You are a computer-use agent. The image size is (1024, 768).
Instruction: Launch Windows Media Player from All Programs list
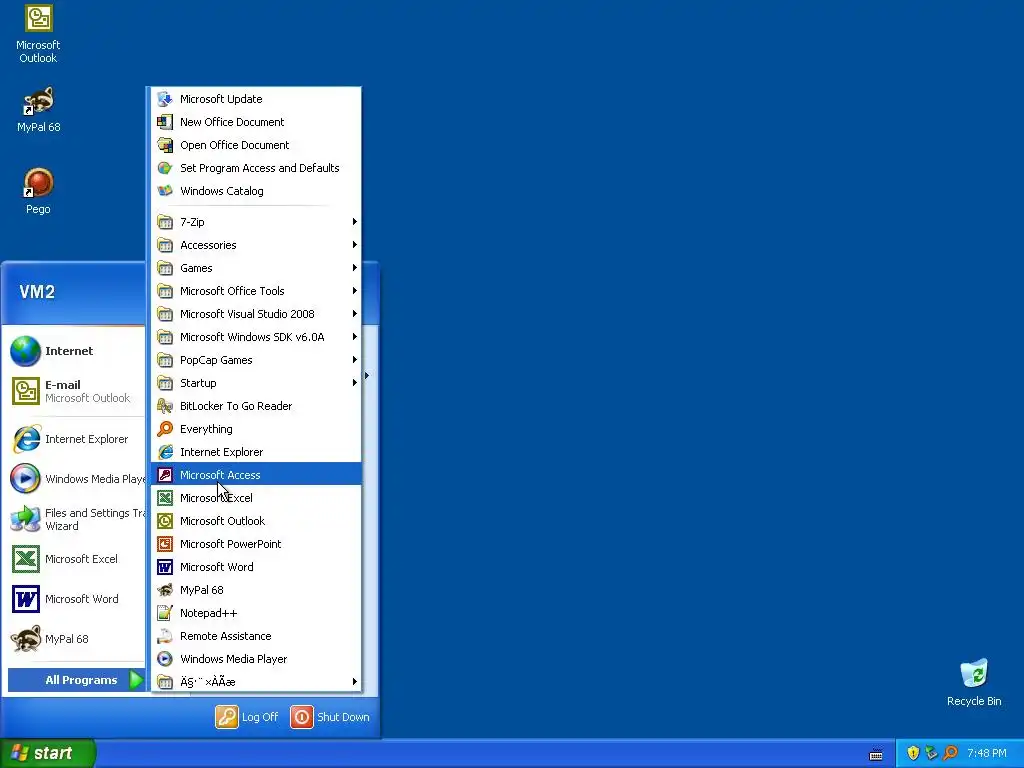256,659
